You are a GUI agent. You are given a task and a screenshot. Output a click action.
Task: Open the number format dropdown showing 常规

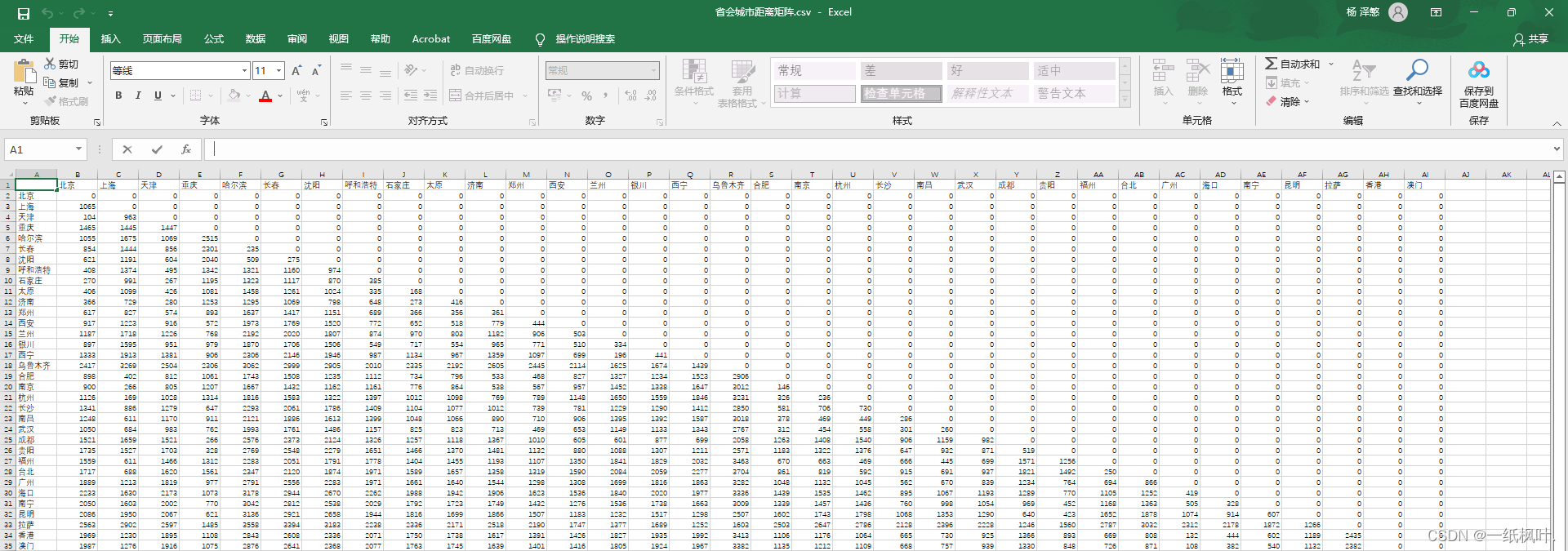[x=654, y=71]
